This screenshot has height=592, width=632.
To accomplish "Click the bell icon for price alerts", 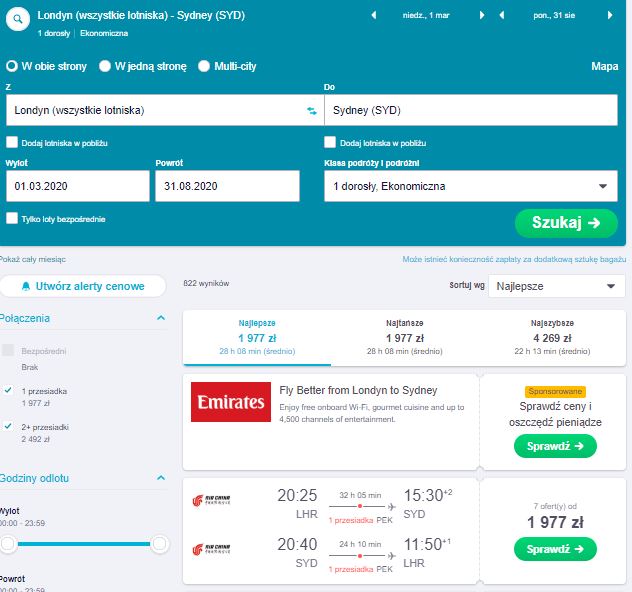I will [x=26, y=286].
